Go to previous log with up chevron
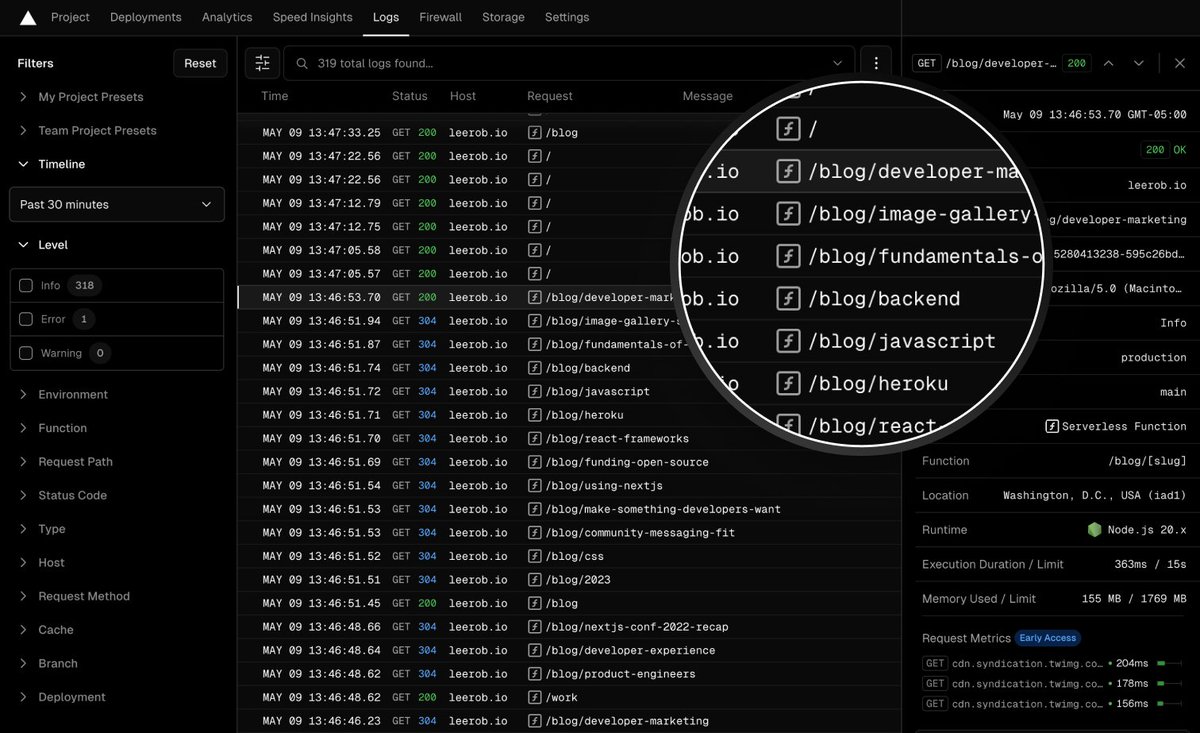This screenshot has height=733, width=1200. pos(1108,63)
